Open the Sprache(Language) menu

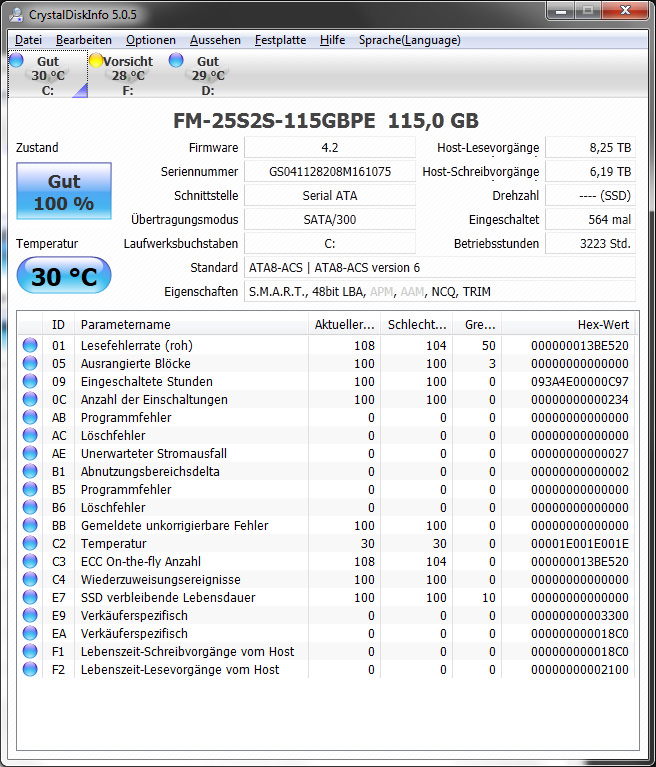[409, 40]
